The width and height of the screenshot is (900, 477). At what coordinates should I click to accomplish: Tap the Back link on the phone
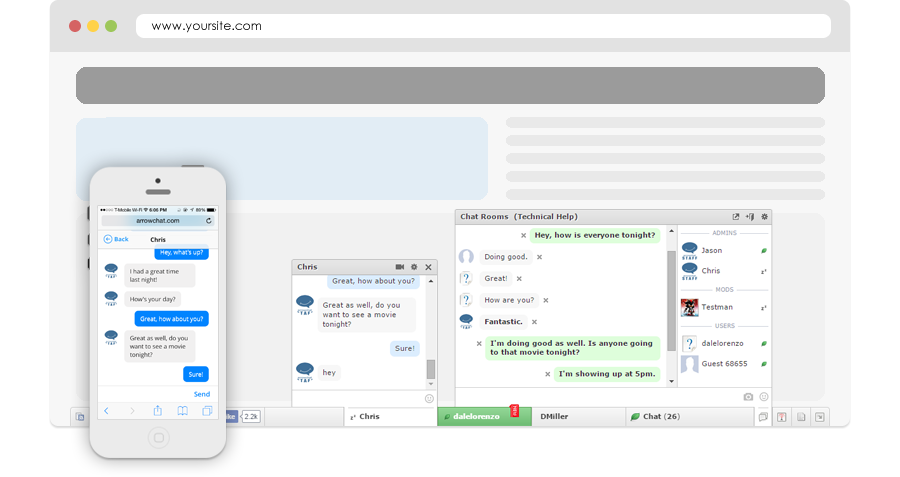click(x=116, y=239)
